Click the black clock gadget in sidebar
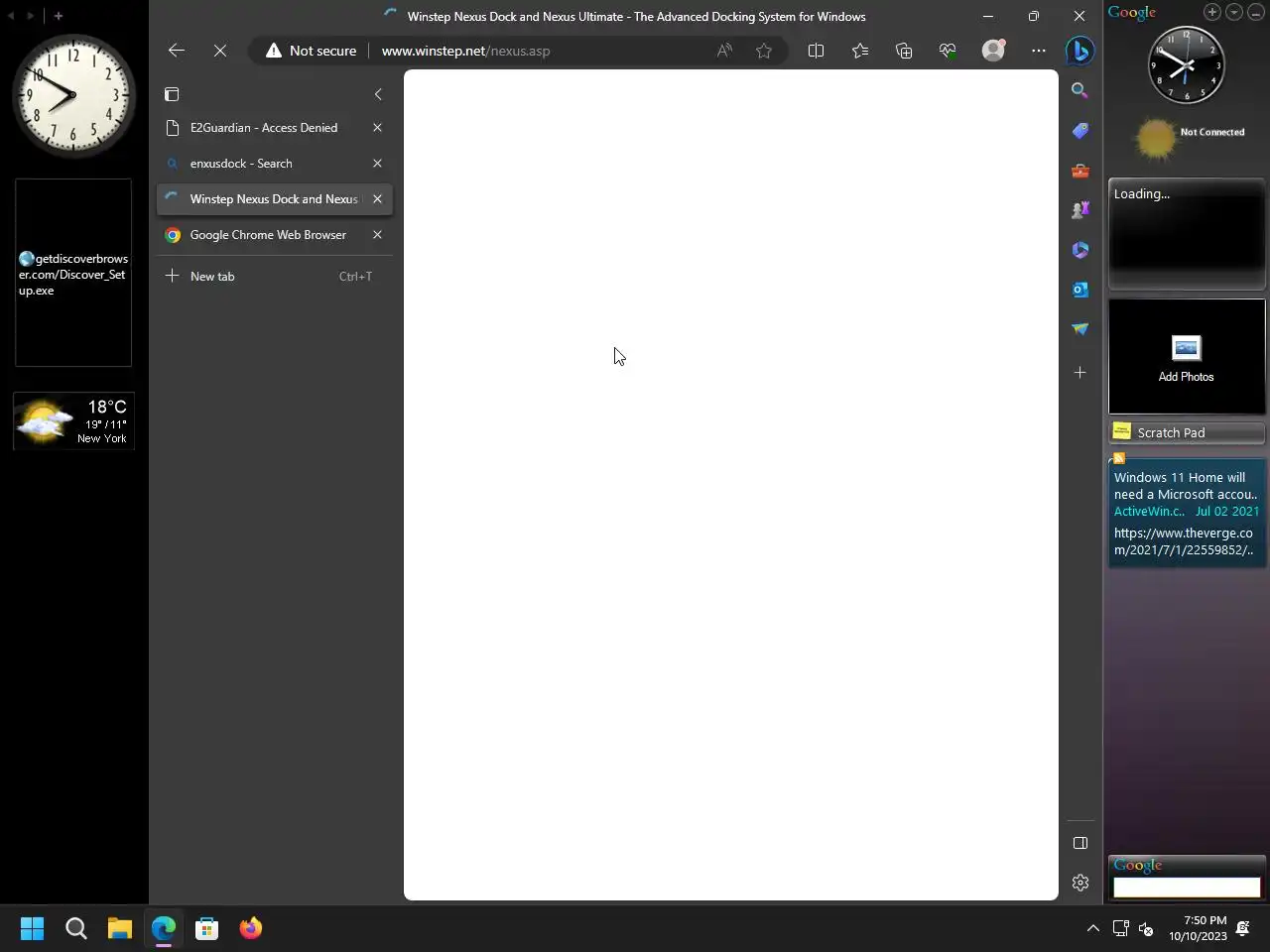This screenshot has width=1270, height=952. coord(1187,66)
